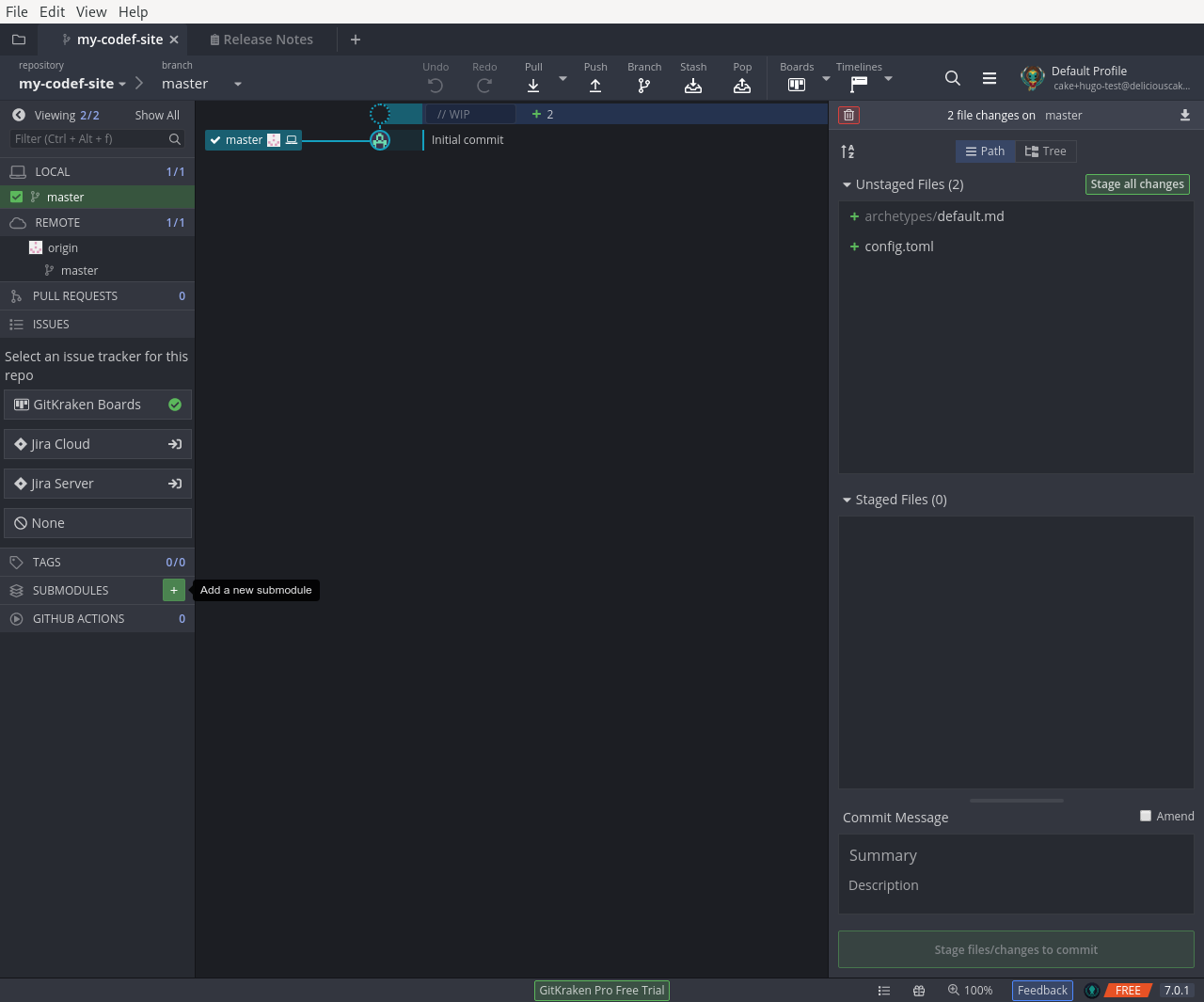Screen dimensions: 1204x1002
Task: Click the Show All link
Action: click(x=157, y=115)
